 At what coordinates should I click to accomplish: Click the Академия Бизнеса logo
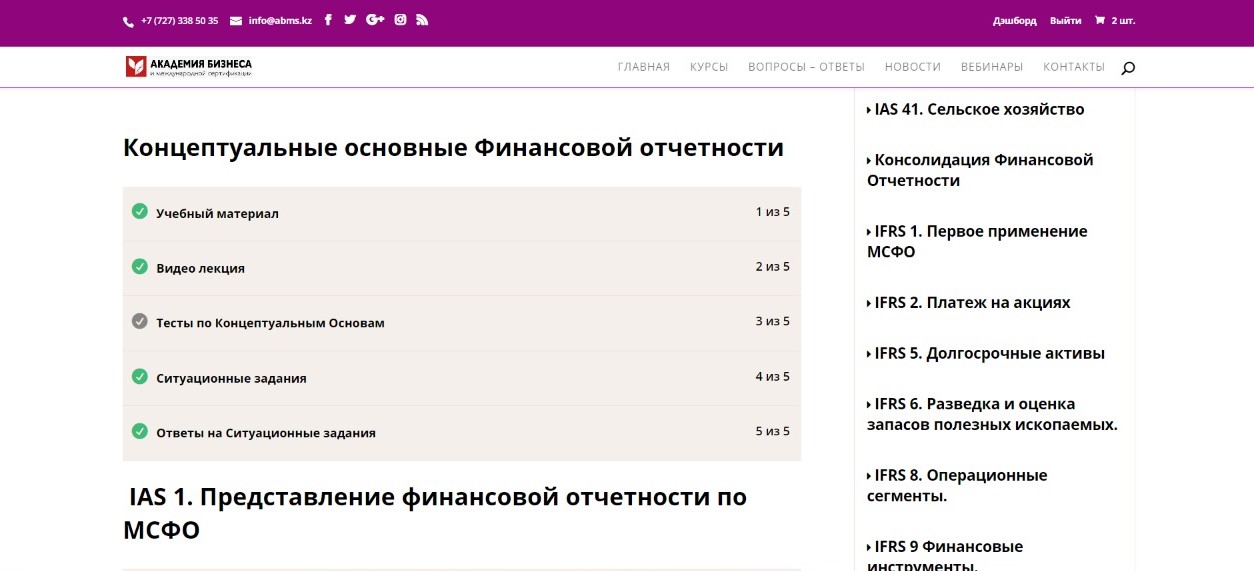(188, 67)
